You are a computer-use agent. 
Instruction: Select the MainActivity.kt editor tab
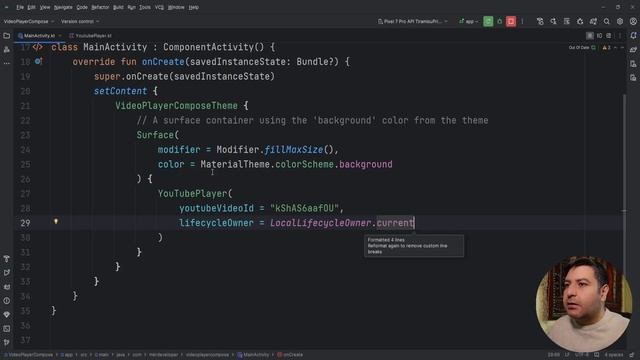coord(39,36)
